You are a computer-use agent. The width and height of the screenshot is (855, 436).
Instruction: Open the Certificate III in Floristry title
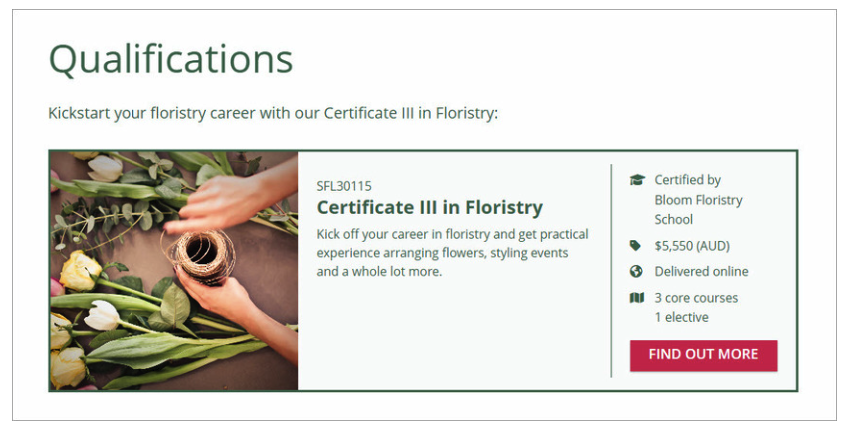click(430, 208)
